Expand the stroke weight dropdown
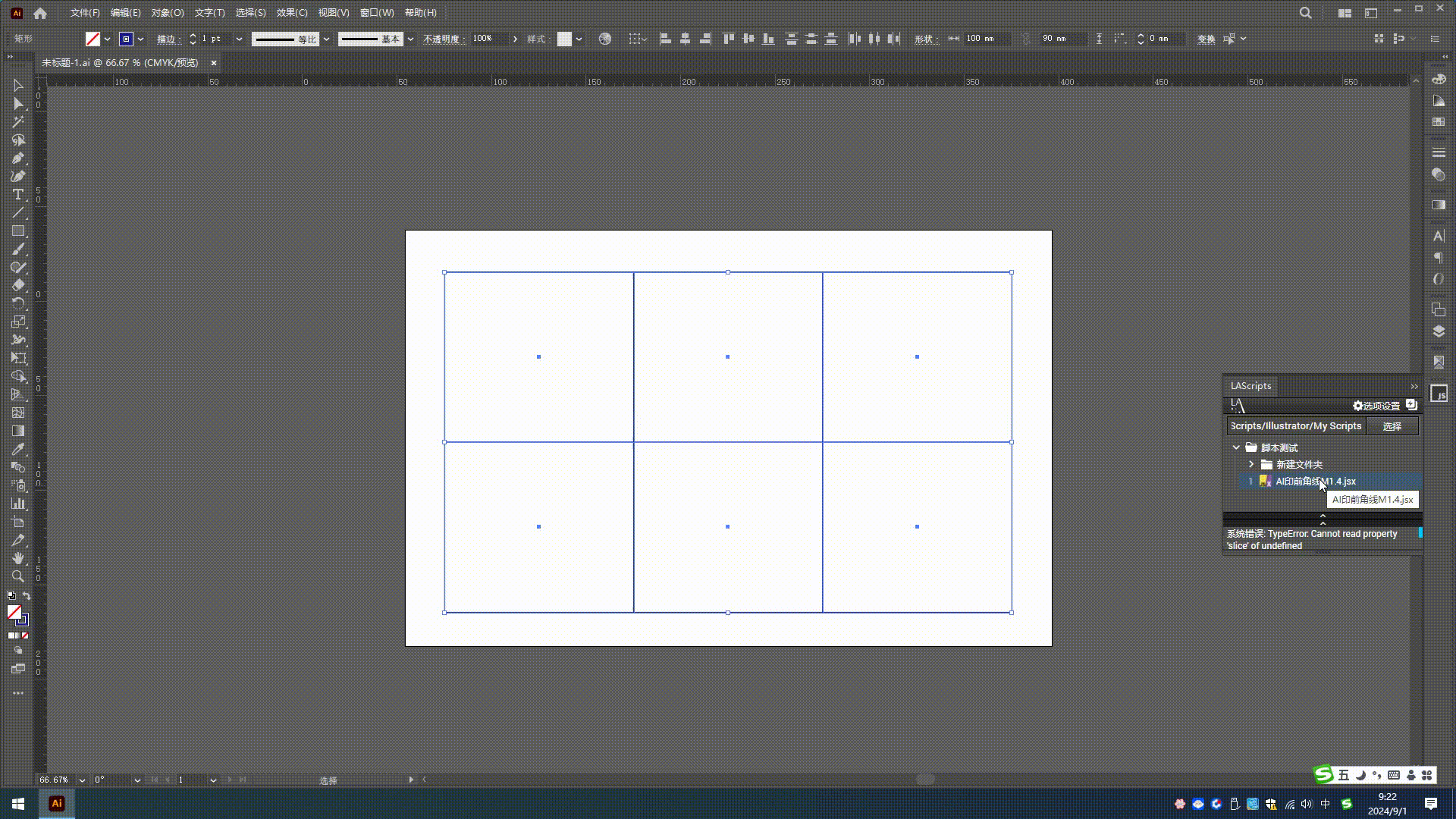1456x819 pixels. point(239,38)
